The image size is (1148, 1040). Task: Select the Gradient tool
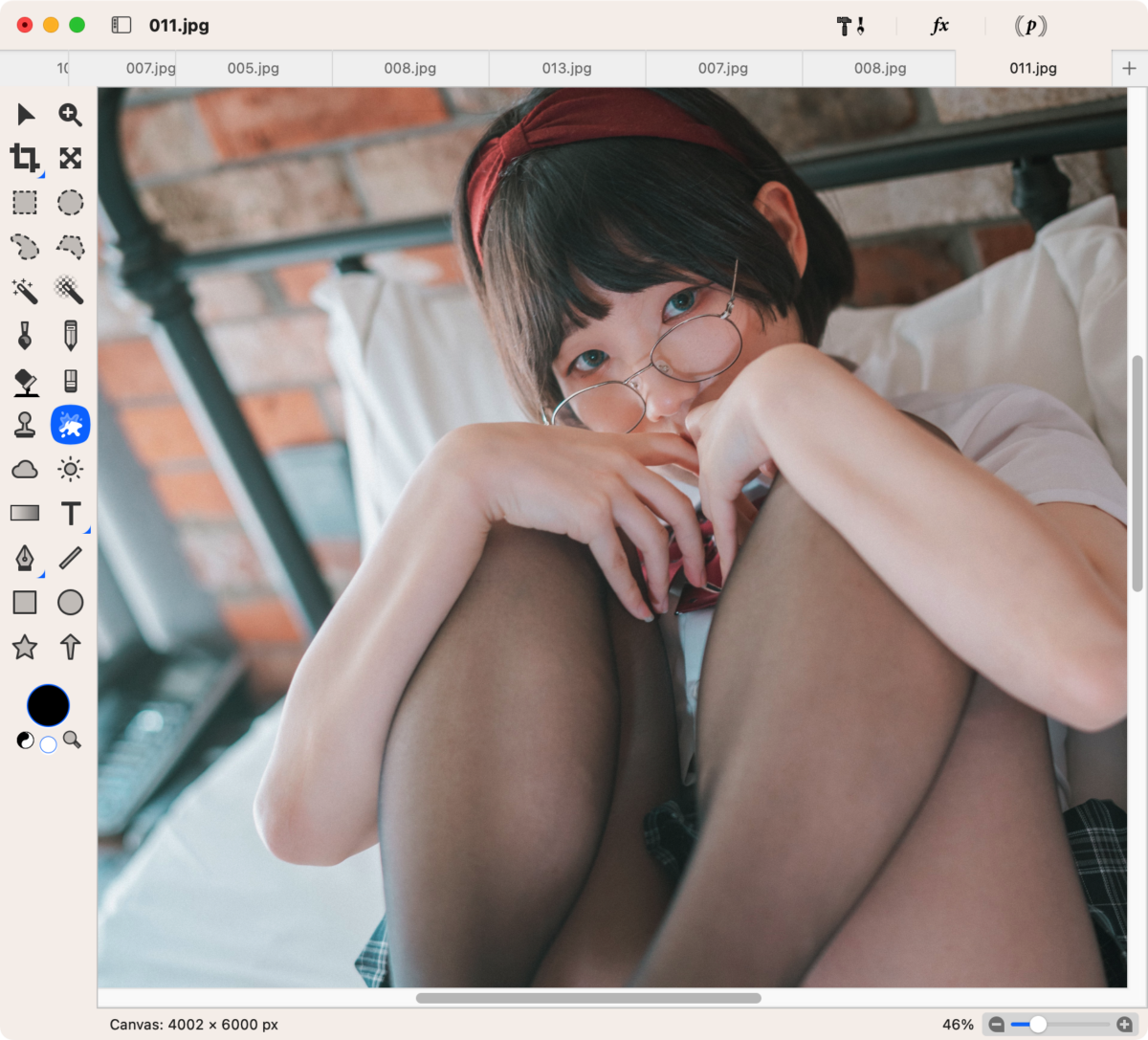25,514
